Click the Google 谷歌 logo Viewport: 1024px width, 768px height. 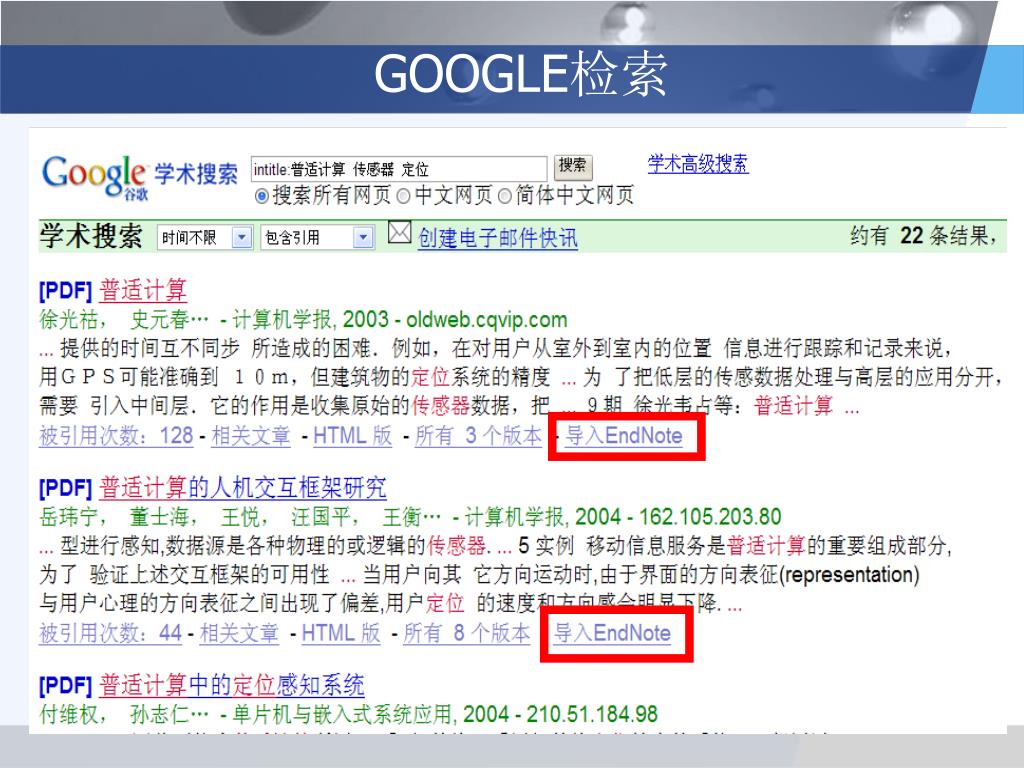click(95, 176)
